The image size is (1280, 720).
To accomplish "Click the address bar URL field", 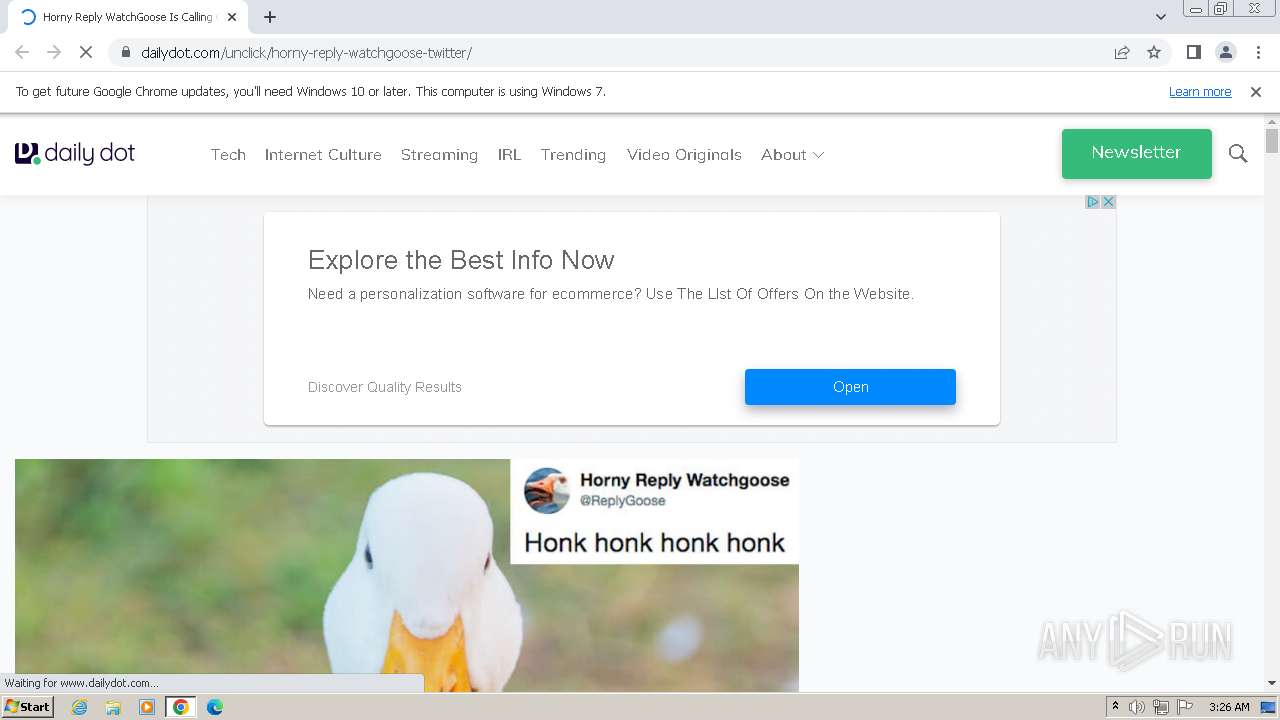I will (x=610, y=52).
